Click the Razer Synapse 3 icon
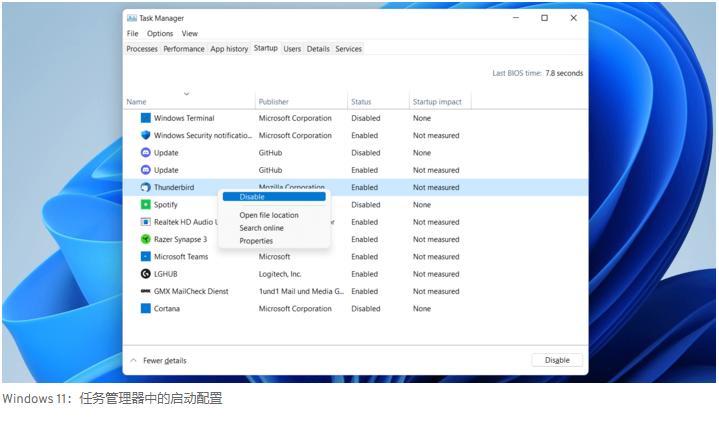This screenshot has width=719, height=423. tap(145, 239)
